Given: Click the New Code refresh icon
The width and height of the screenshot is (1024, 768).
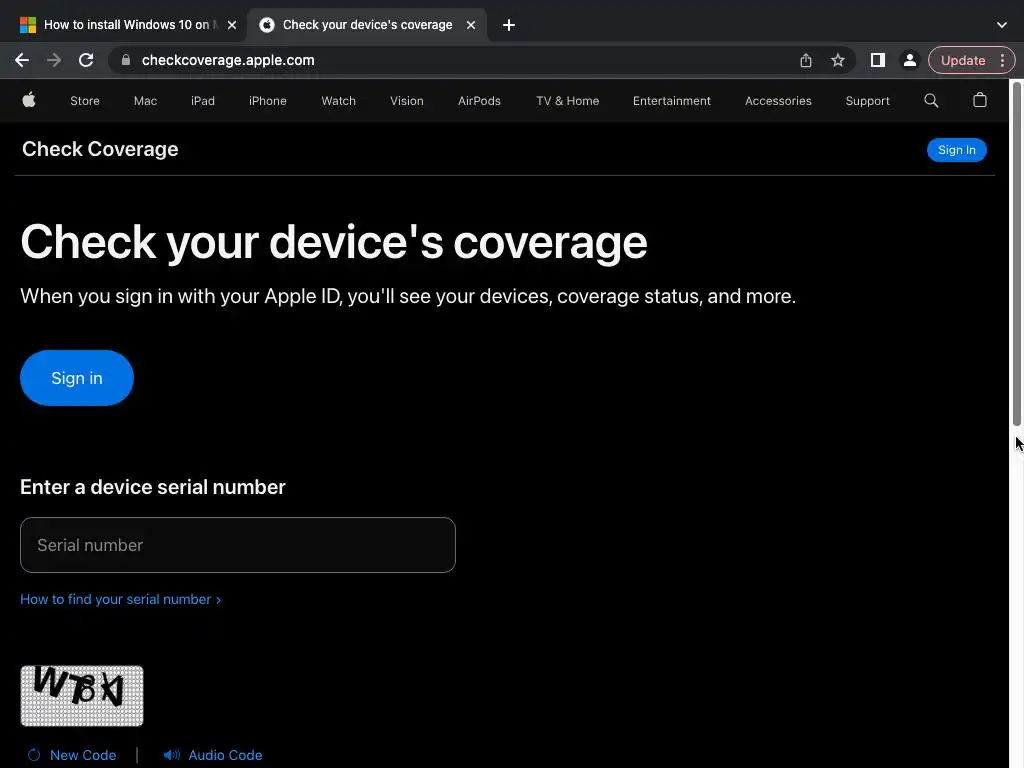Looking at the screenshot, I should pyautogui.click(x=34, y=755).
